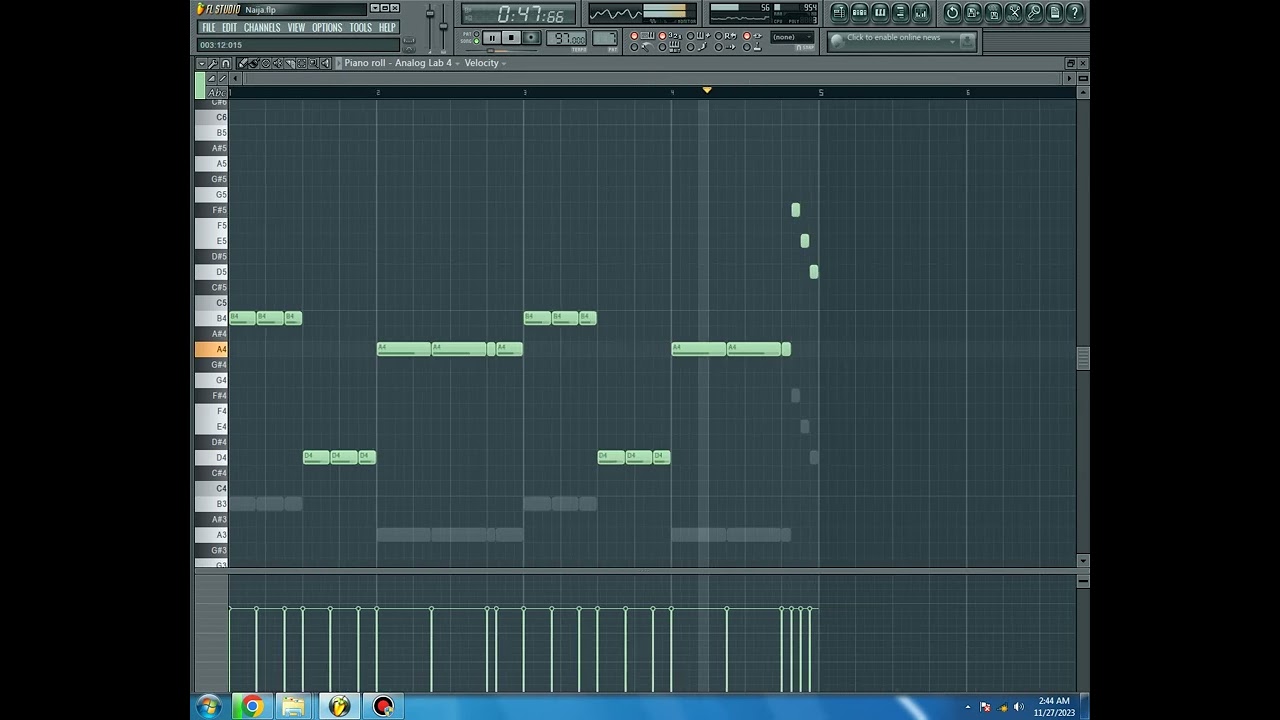Click the scissors one-click audio icon

pyautogui.click(x=1014, y=13)
